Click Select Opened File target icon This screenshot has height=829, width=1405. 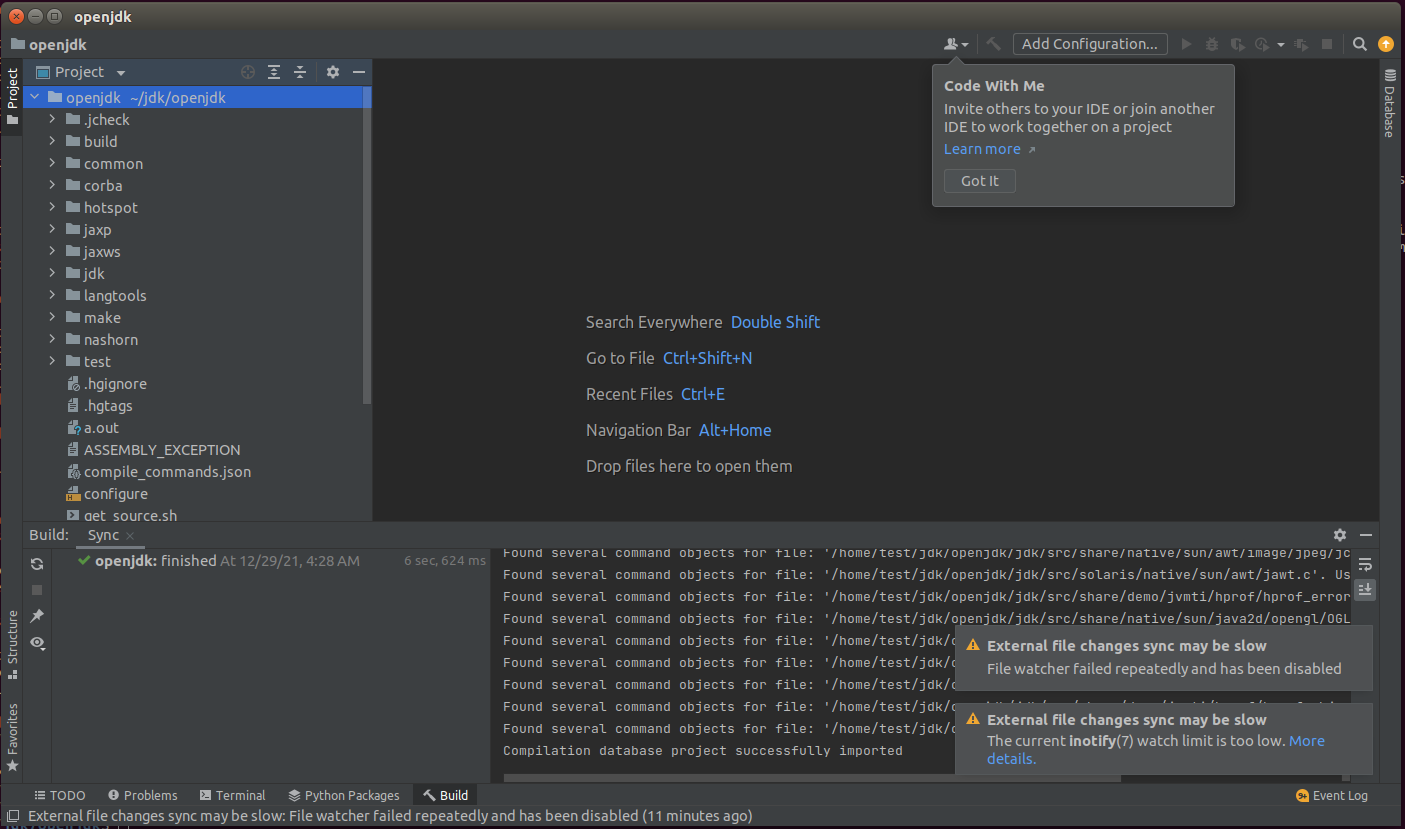coord(248,72)
